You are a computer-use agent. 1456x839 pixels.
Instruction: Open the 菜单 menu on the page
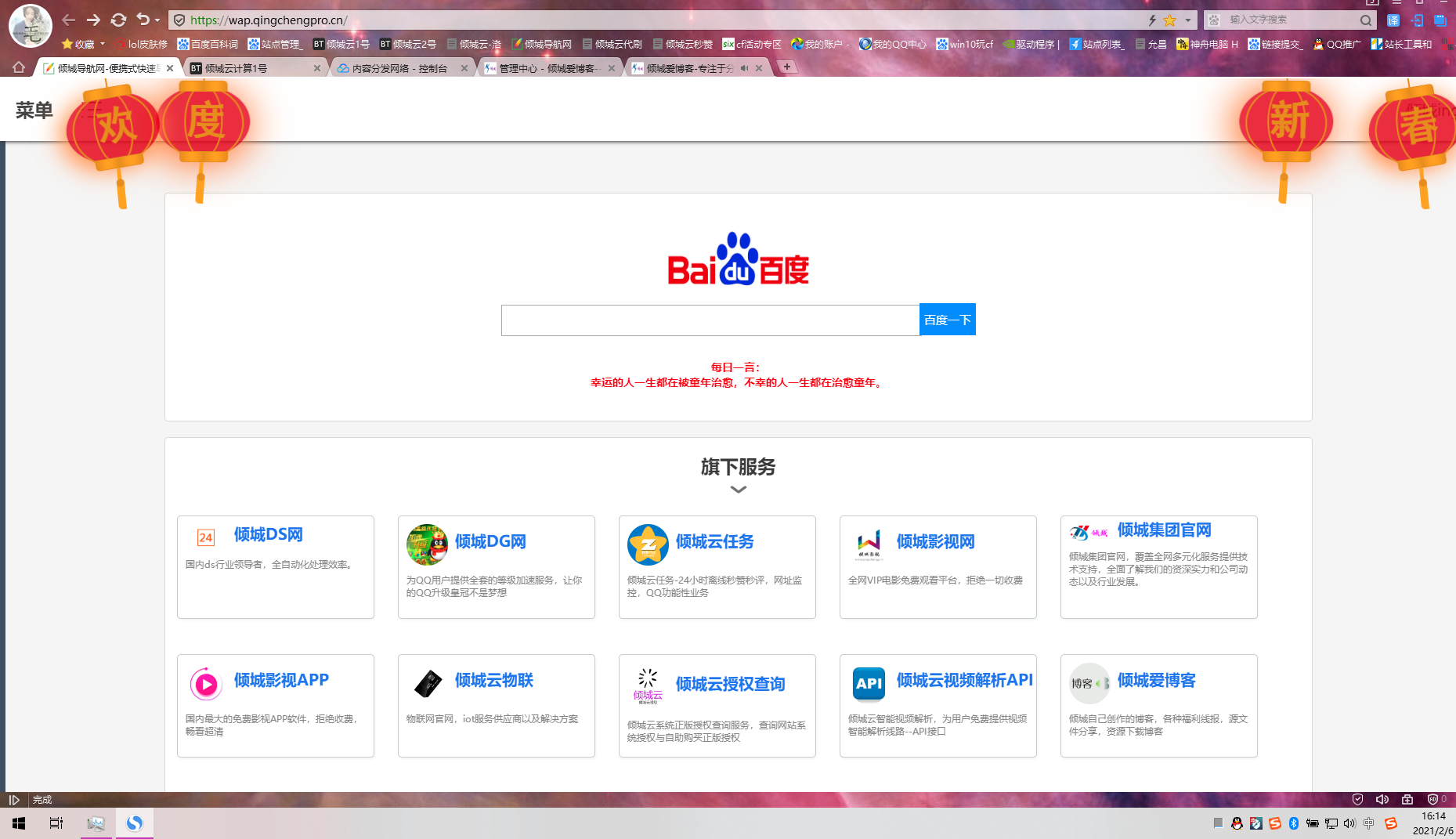point(34,110)
